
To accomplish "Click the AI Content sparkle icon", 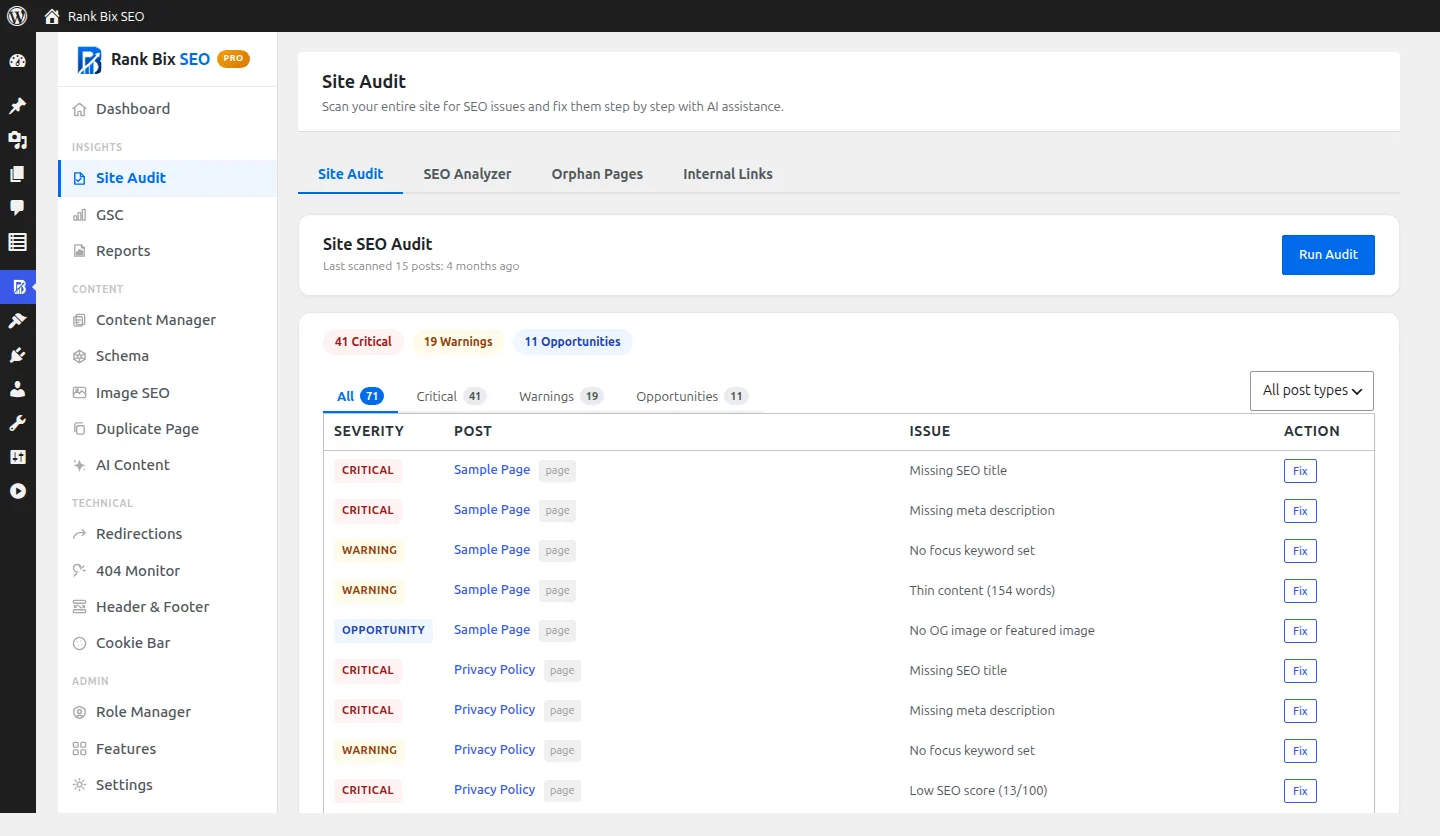I will pyautogui.click(x=80, y=465).
